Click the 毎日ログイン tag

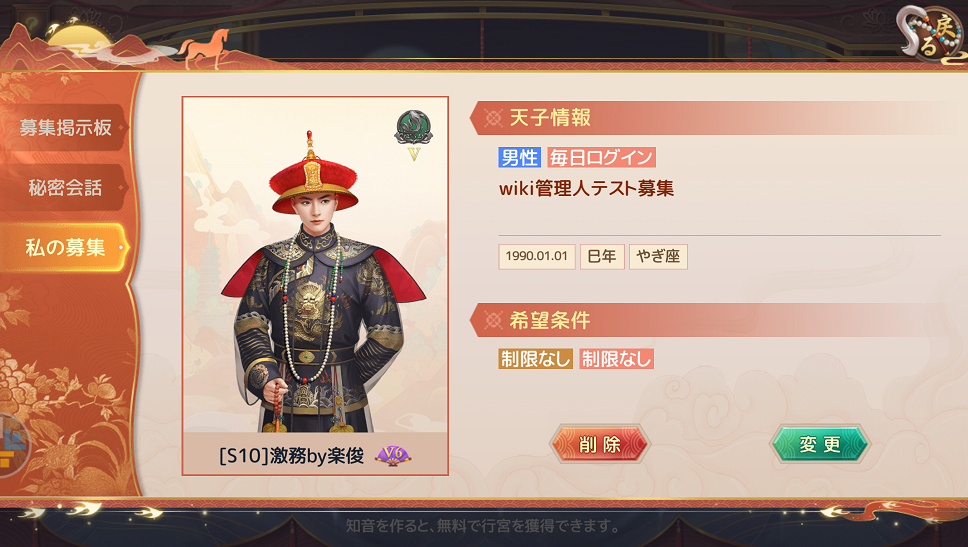601,157
